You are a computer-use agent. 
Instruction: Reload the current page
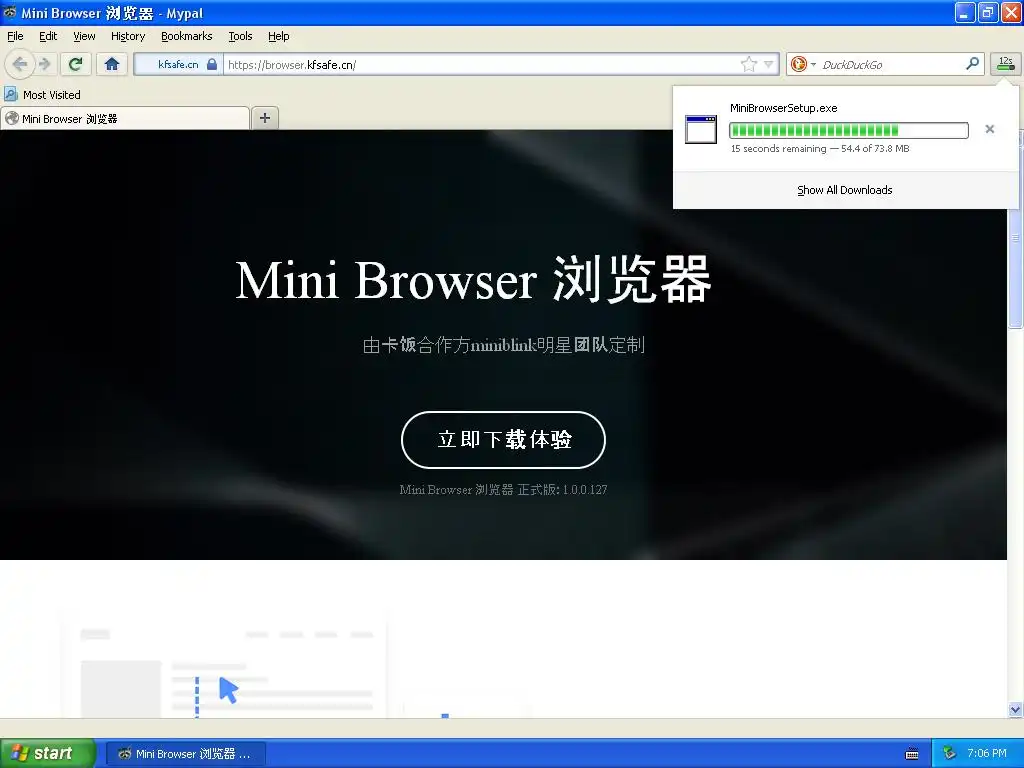(x=75, y=64)
